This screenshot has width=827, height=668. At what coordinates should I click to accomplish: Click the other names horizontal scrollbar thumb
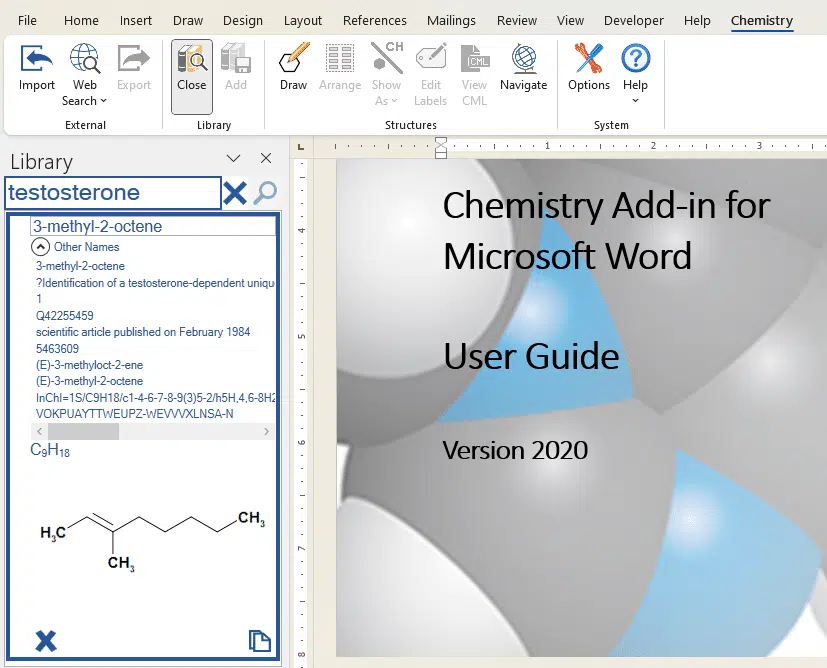(x=83, y=431)
